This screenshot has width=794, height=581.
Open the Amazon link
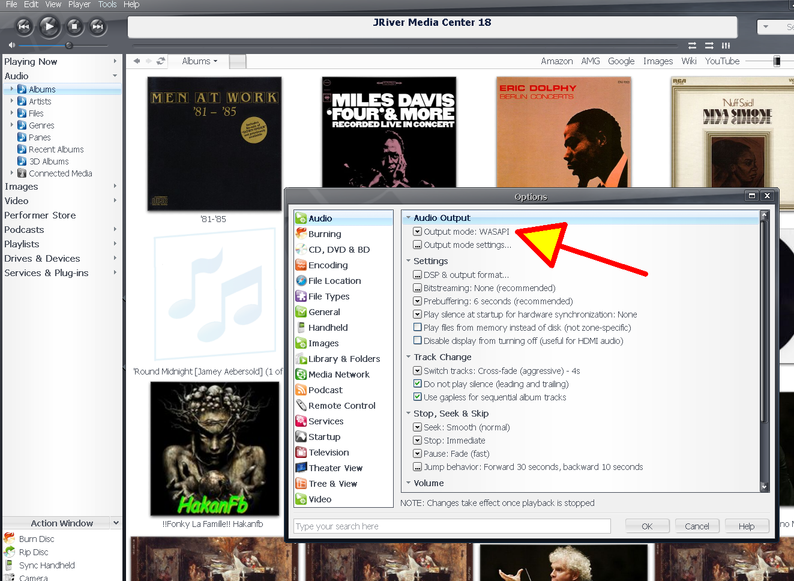pos(557,61)
